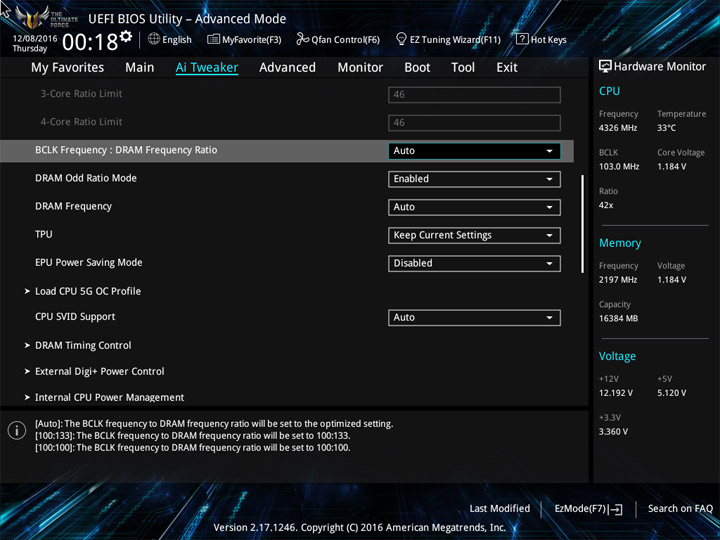Screen dimensions: 720x540
Task: Click the CPU SVID Support label
Action: [75, 317]
